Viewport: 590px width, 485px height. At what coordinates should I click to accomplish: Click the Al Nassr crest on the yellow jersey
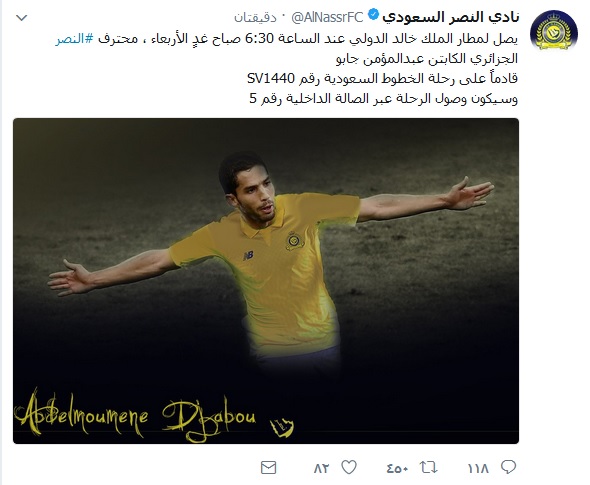click(295, 241)
